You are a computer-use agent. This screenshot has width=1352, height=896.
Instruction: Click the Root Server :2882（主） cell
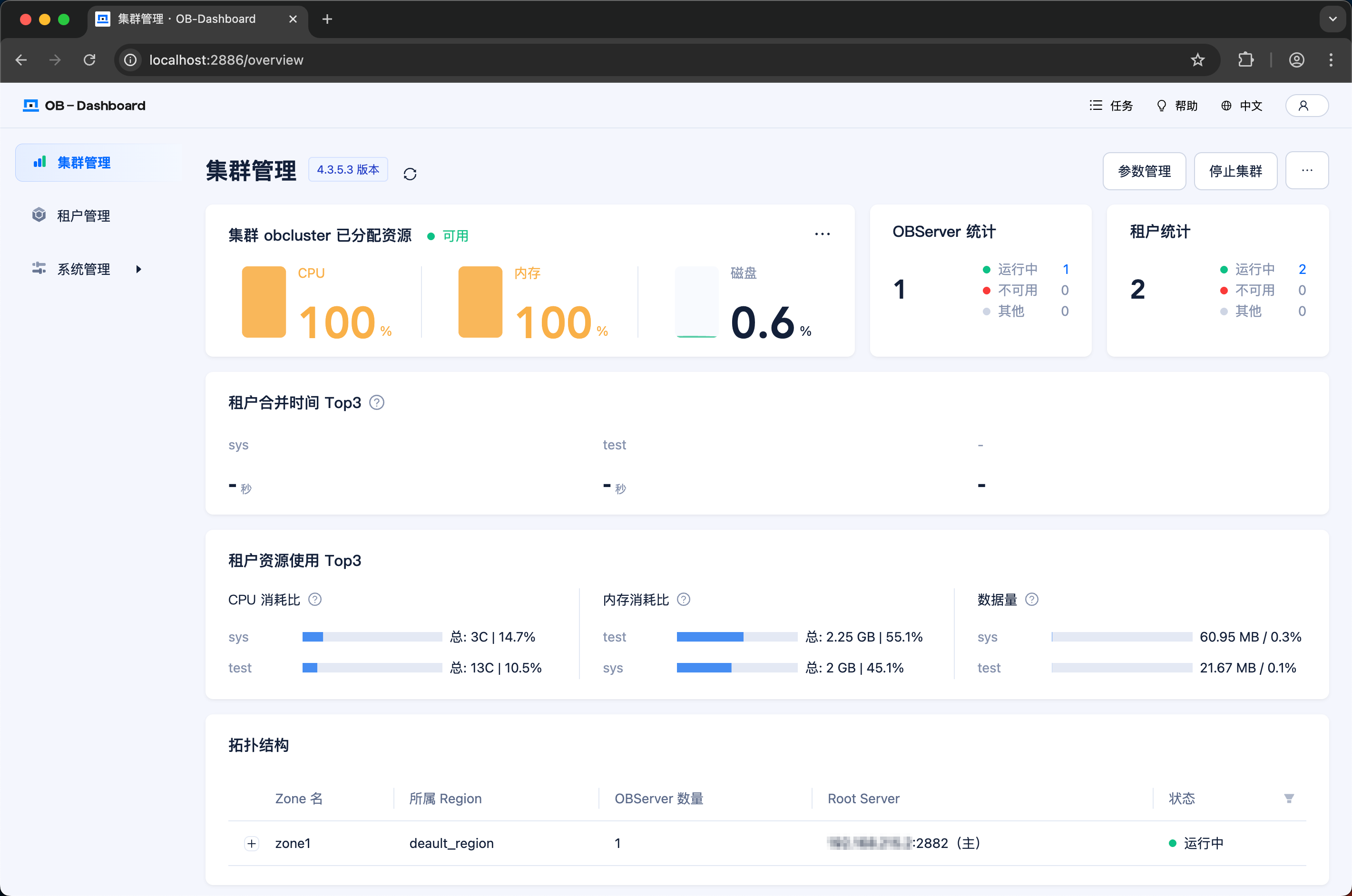click(x=904, y=843)
